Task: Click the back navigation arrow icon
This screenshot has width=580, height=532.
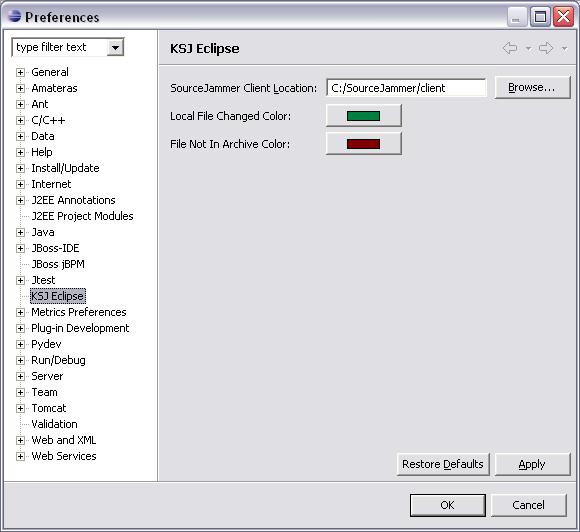Action: pos(510,48)
